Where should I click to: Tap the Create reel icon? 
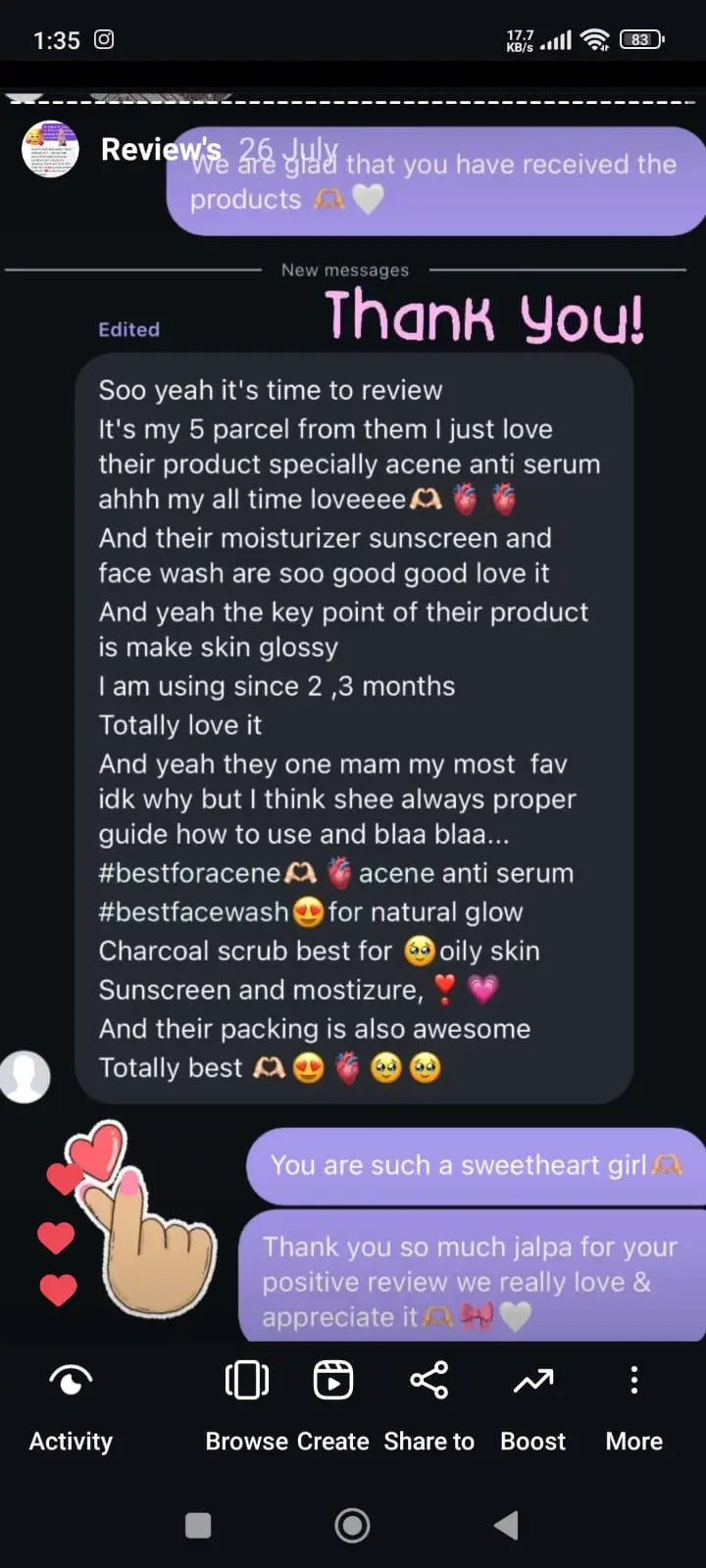333,1380
